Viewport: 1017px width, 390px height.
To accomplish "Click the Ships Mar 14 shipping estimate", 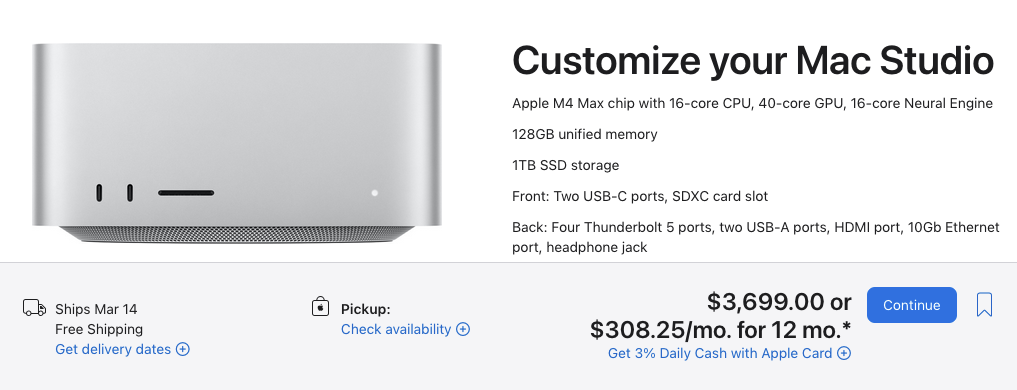I will [96, 309].
